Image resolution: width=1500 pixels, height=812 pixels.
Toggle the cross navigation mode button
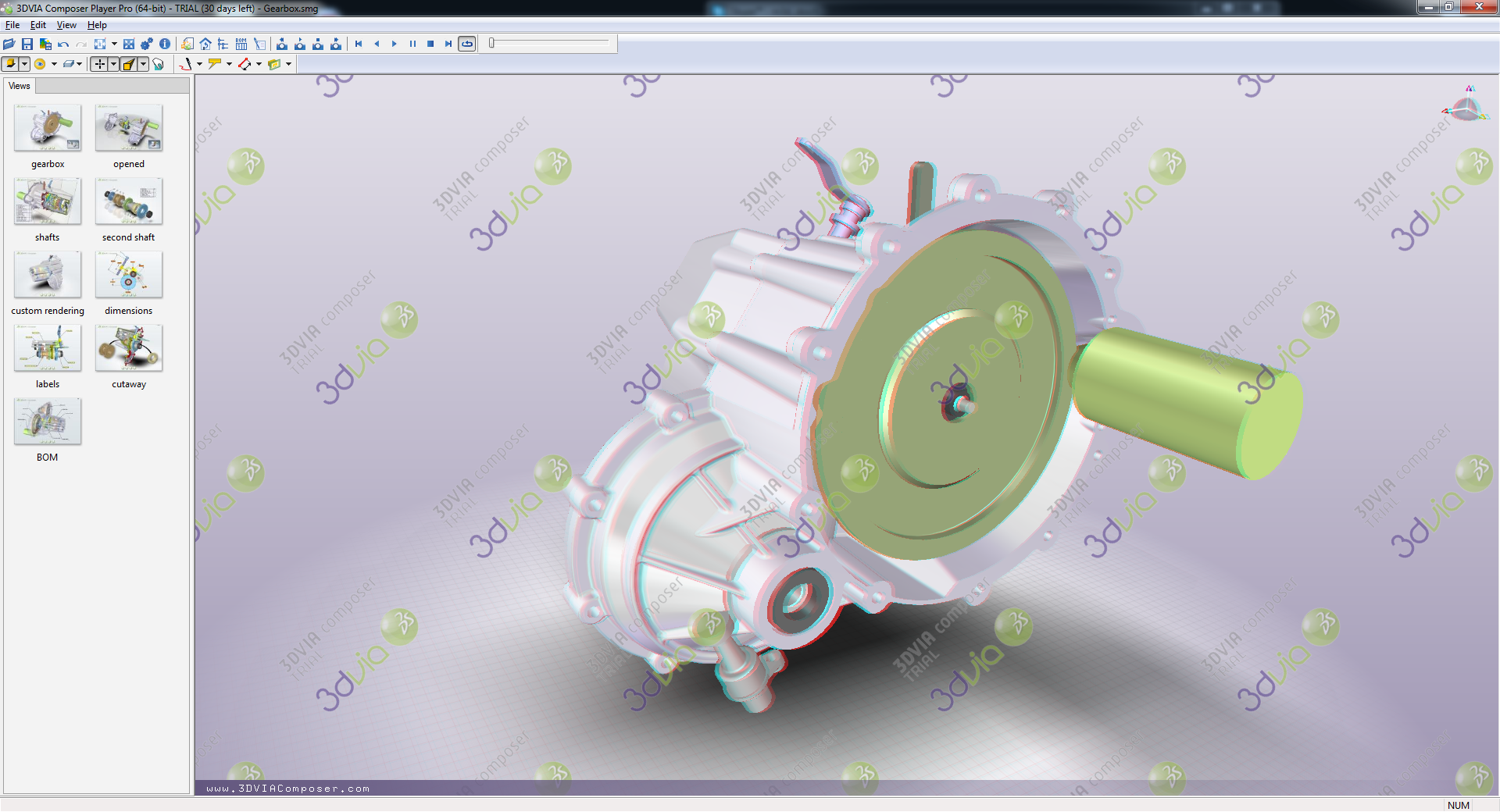99,65
